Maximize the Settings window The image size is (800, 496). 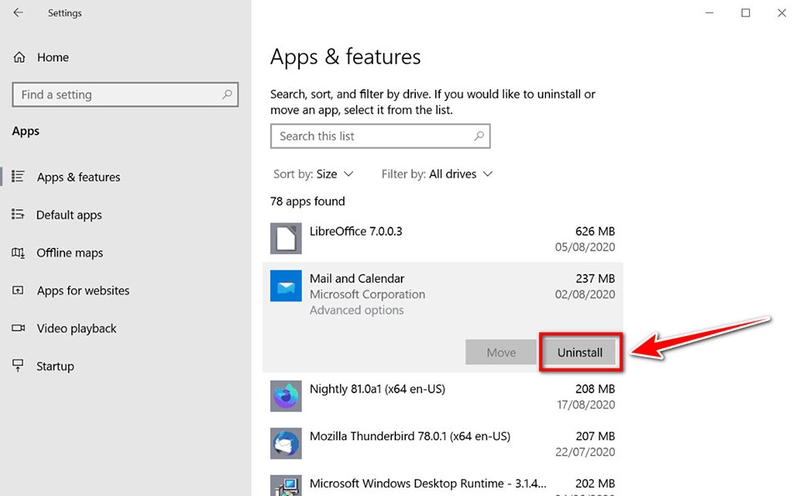click(745, 13)
